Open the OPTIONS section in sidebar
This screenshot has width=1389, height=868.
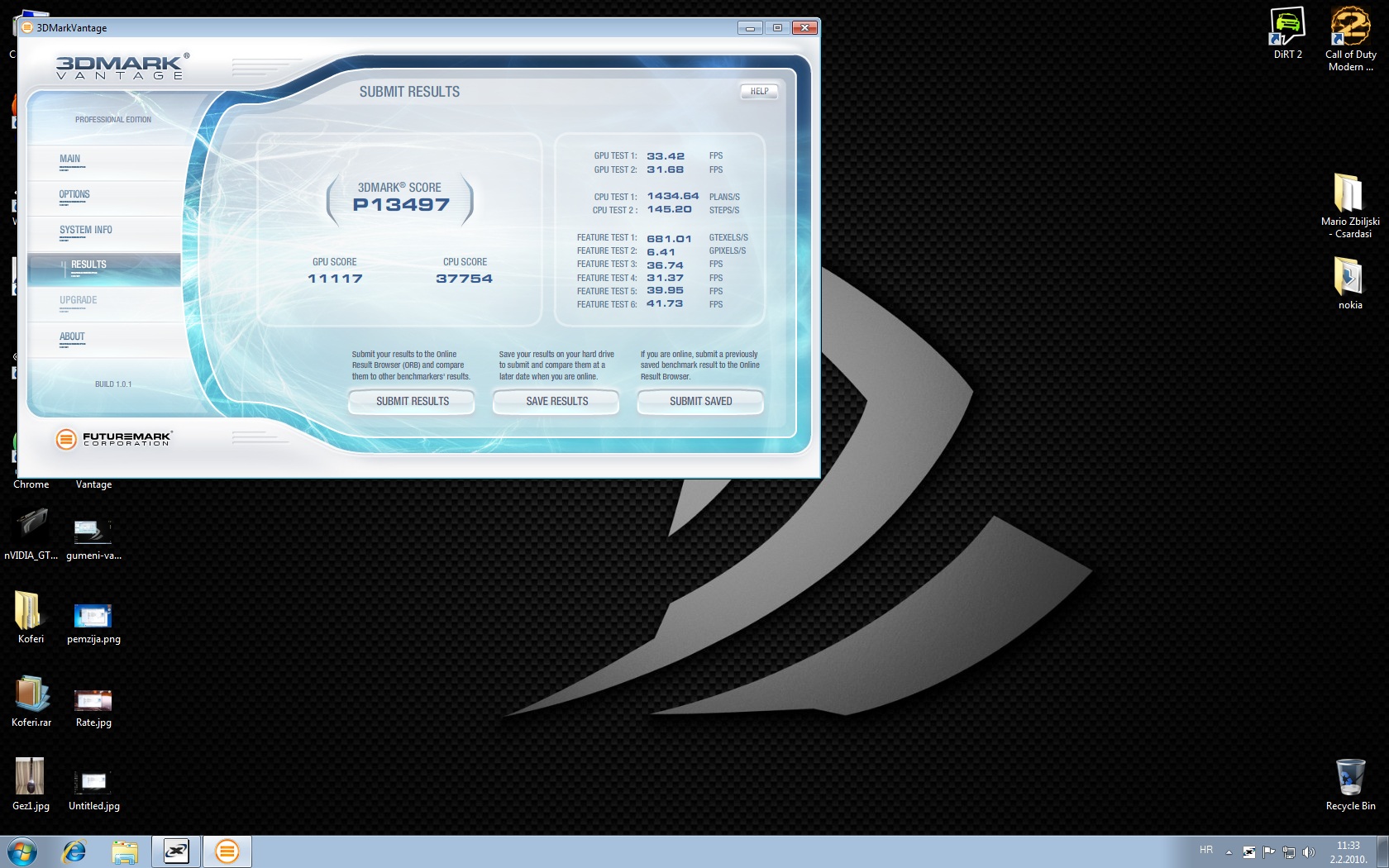click(104, 198)
